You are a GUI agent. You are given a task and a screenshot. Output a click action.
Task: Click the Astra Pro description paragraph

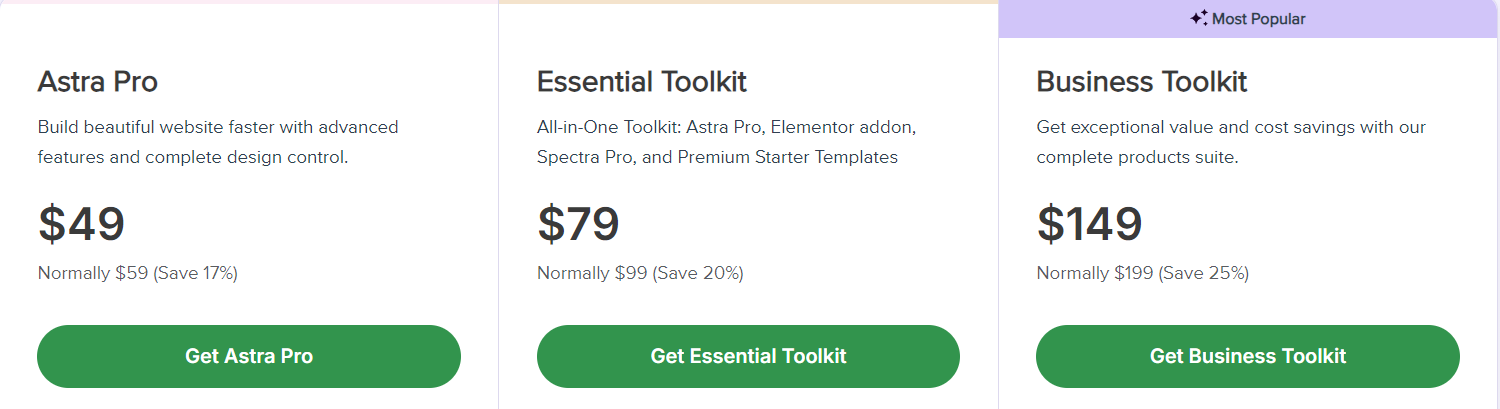(x=217, y=142)
